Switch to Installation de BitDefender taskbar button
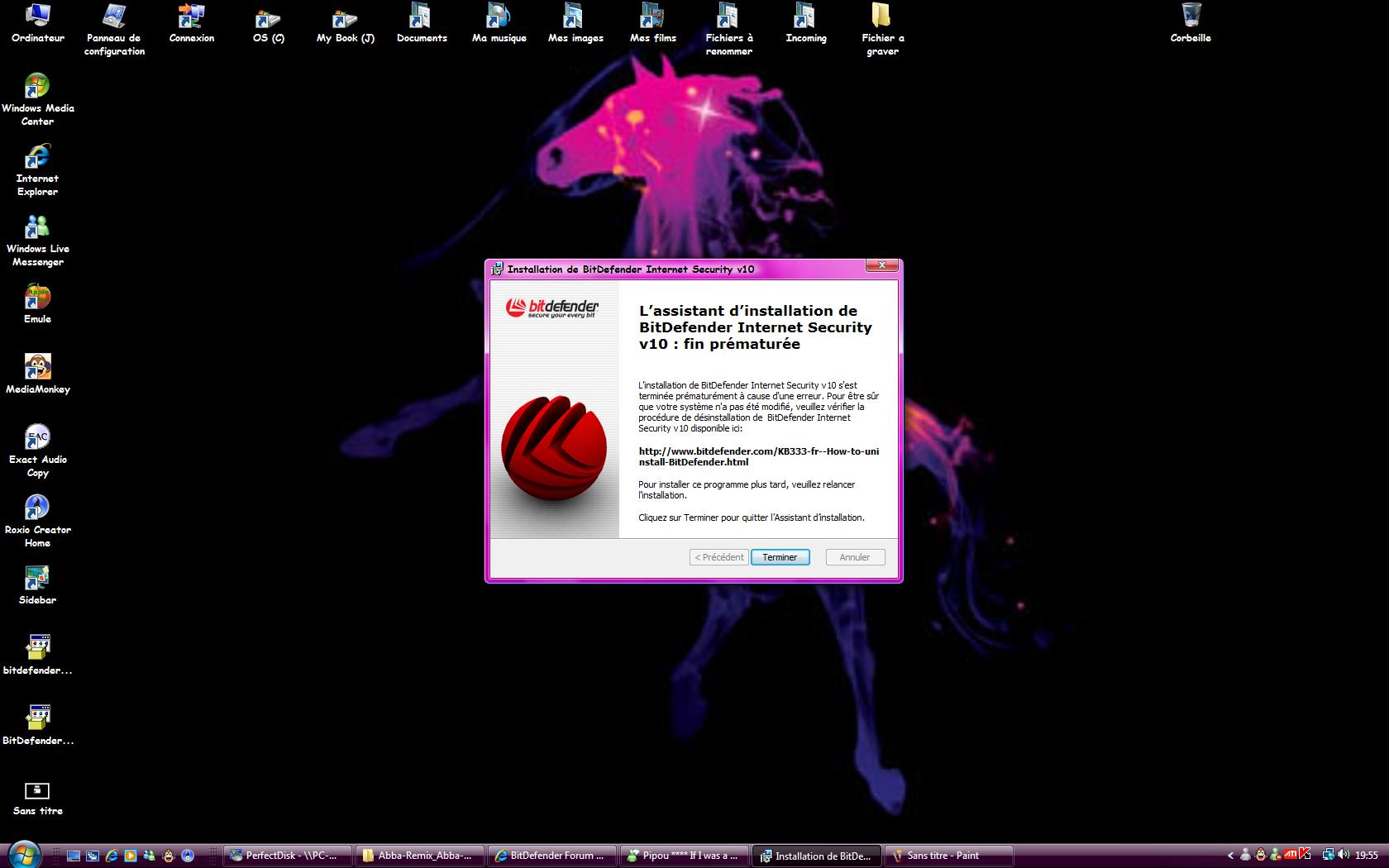The width and height of the screenshot is (1389, 868). [x=818, y=856]
